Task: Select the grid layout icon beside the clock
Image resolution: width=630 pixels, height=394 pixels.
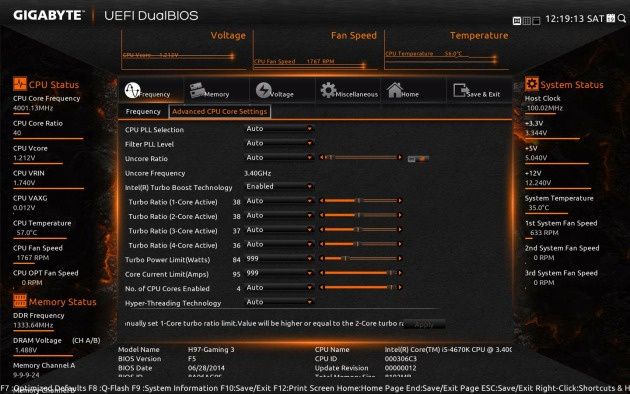Action: [x=527, y=20]
